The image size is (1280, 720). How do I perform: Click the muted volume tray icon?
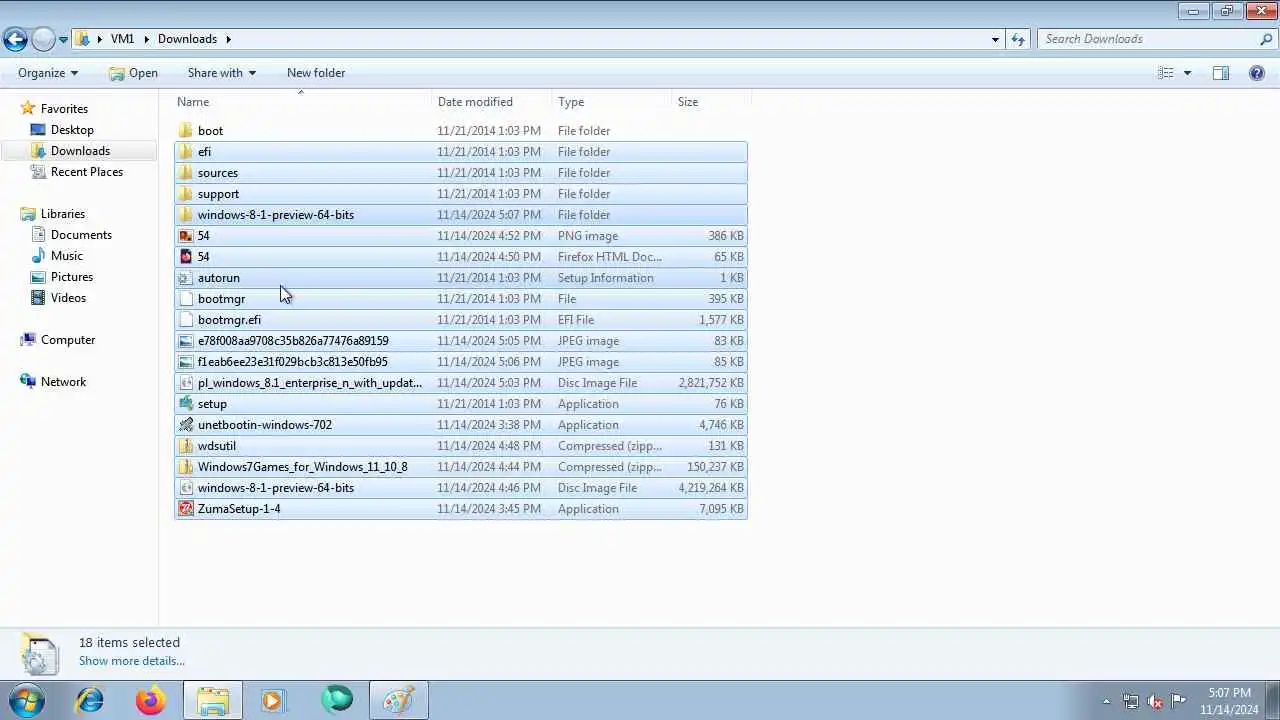click(1155, 701)
